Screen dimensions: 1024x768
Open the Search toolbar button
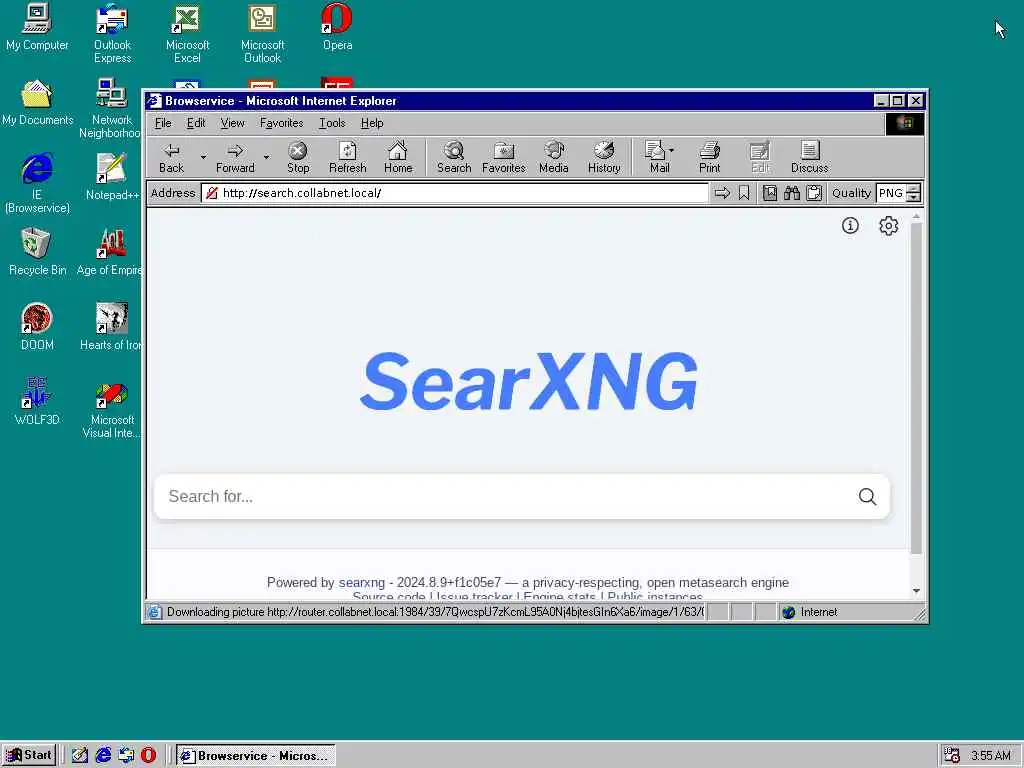[x=454, y=158]
